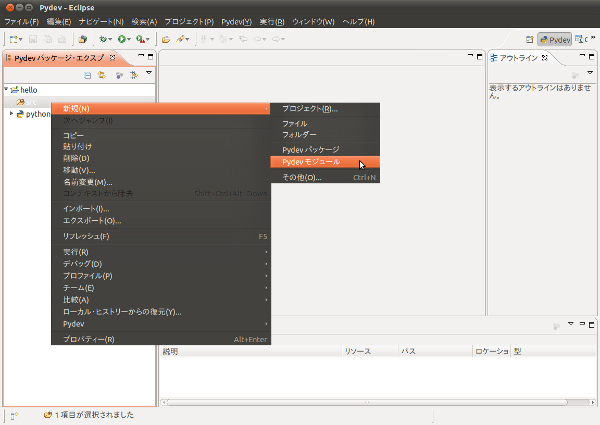Select the Pydev パッケージ・エクスプ tab
The height and width of the screenshot is (425, 600).
59,58
